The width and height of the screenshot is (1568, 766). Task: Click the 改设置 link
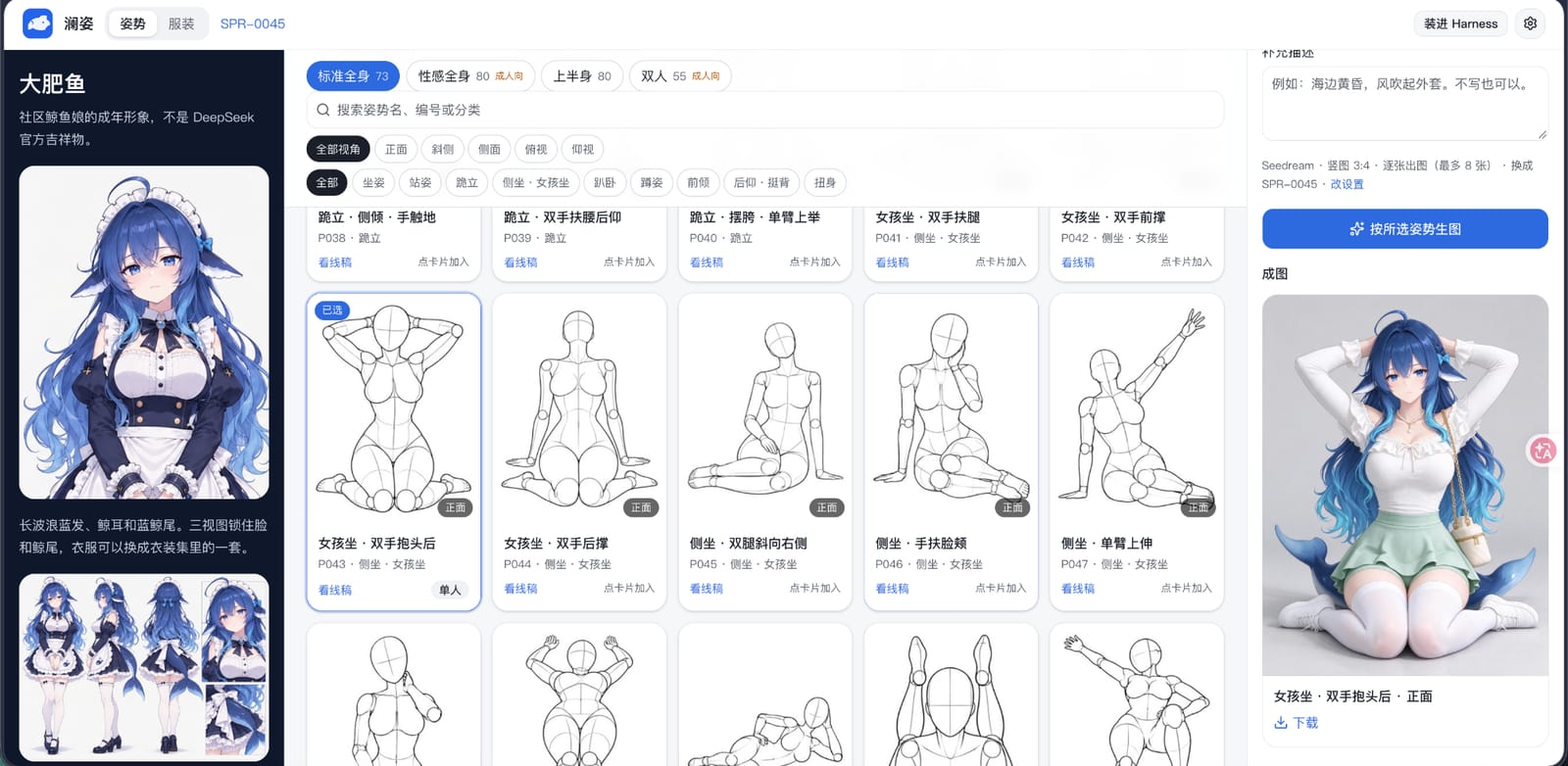(x=1347, y=184)
